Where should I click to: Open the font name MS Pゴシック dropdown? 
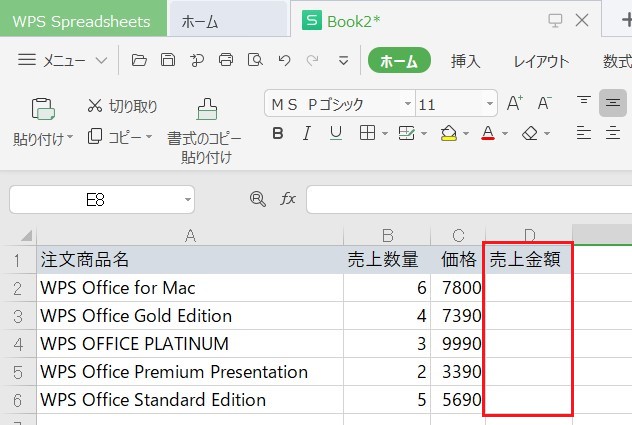click(407, 104)
